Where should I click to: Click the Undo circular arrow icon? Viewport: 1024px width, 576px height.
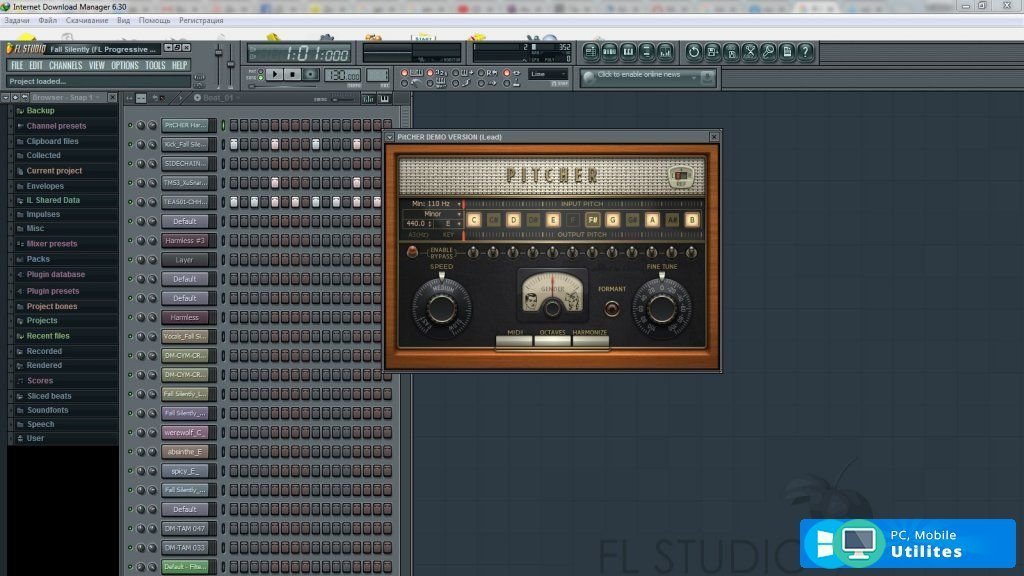click(x=694, y=52)
